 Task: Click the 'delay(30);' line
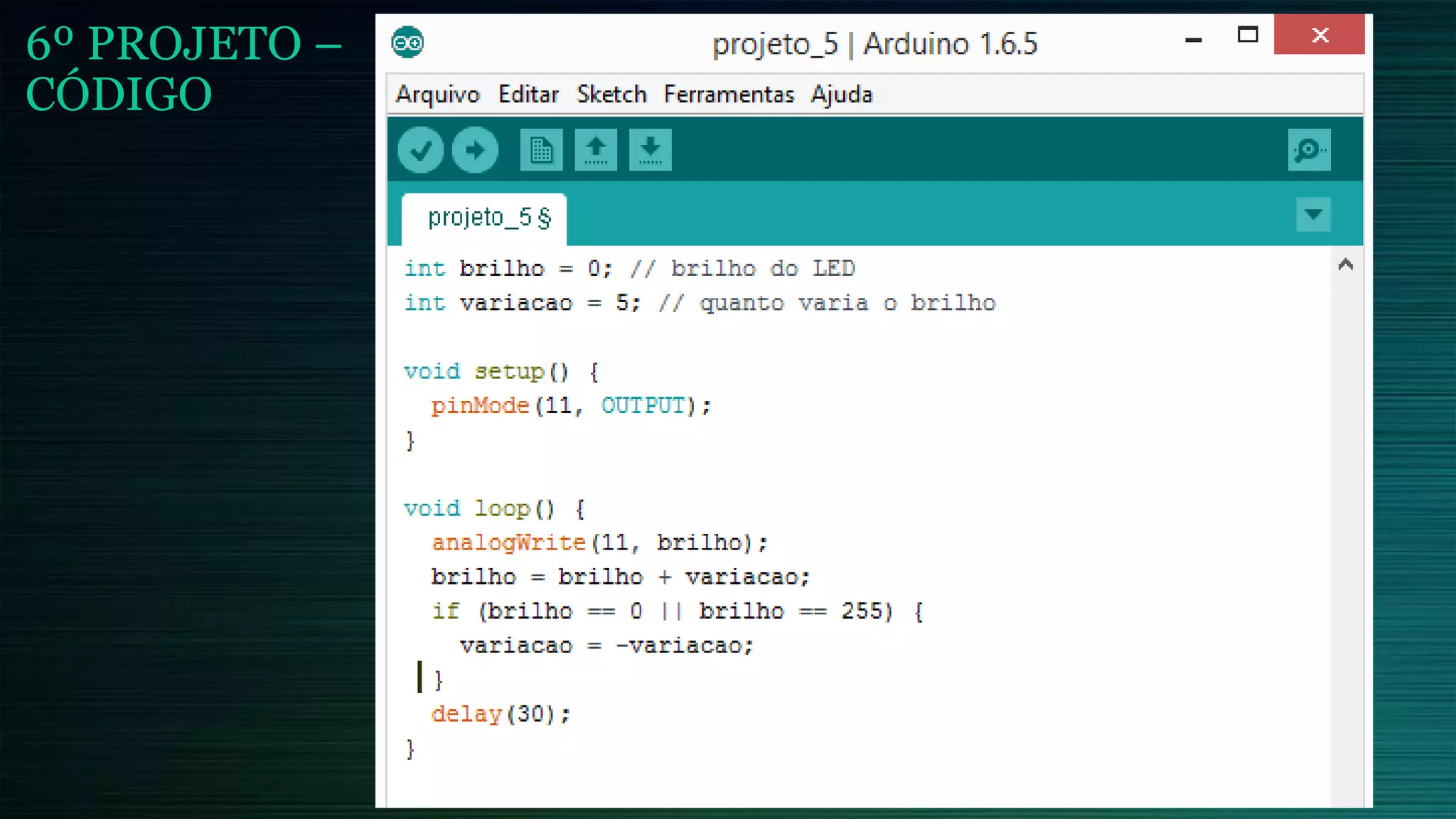click(500, 714)
